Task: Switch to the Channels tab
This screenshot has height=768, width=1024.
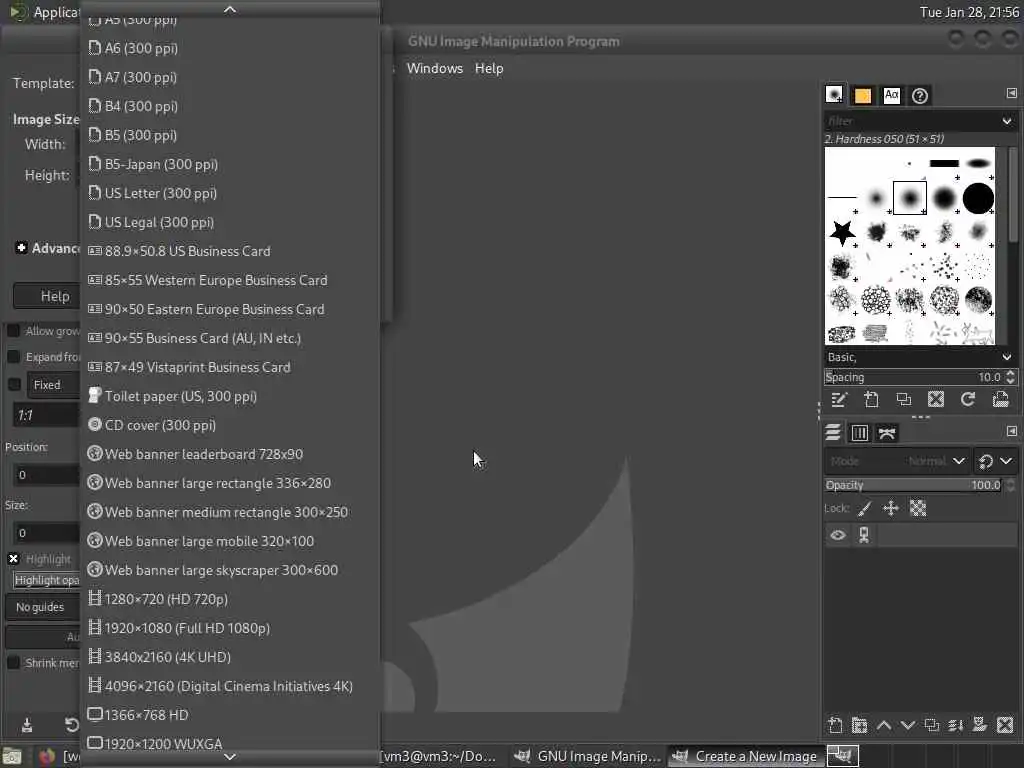Action: pos(859,432)
